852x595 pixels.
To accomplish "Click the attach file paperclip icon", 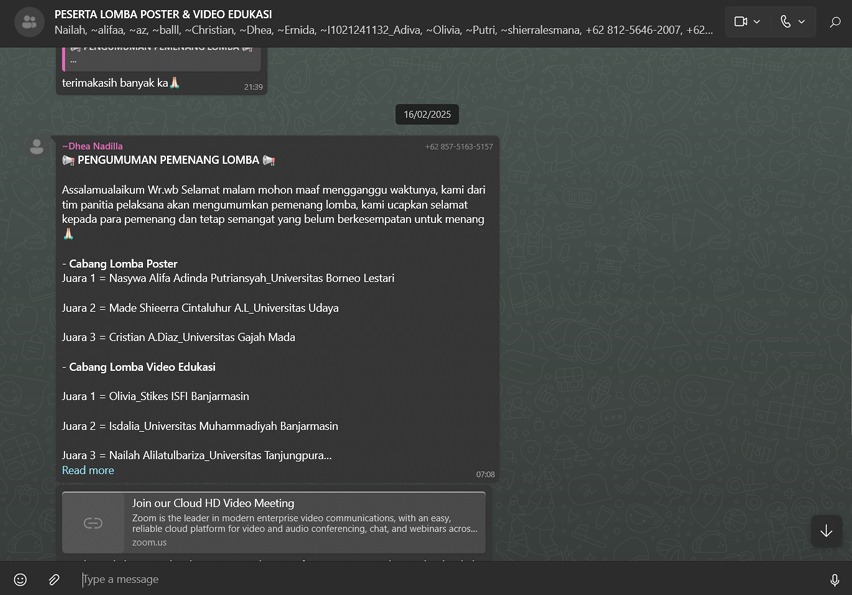I will tap(54, 579).
